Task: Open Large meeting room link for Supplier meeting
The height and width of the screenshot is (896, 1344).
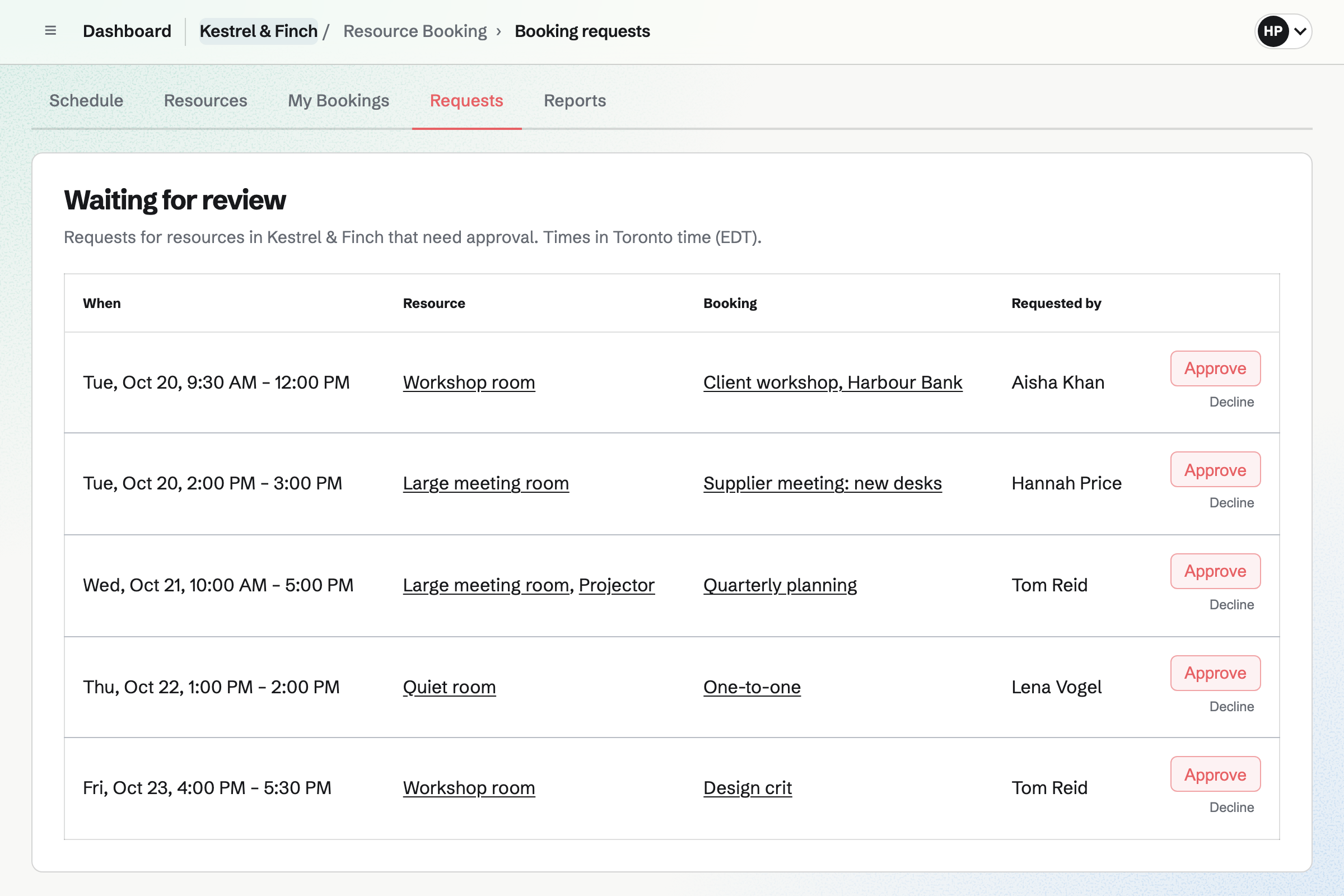Action: point(486,483)
